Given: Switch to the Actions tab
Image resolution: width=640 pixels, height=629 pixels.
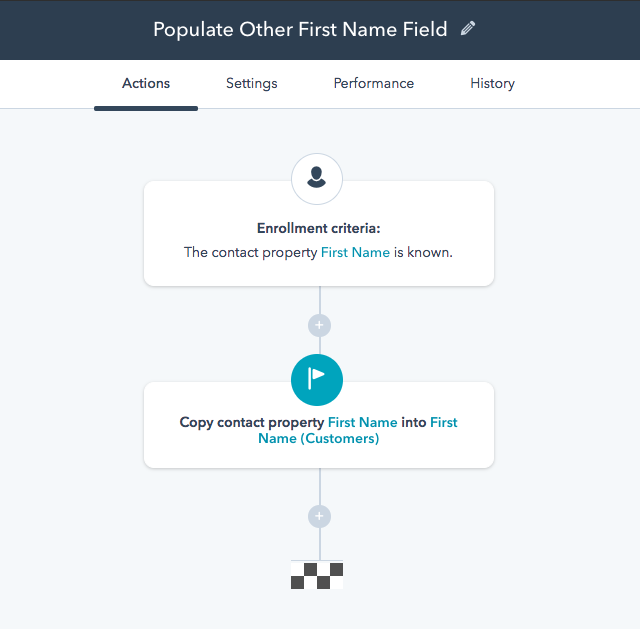Looking at the screenshot, I should coord(146,84).
